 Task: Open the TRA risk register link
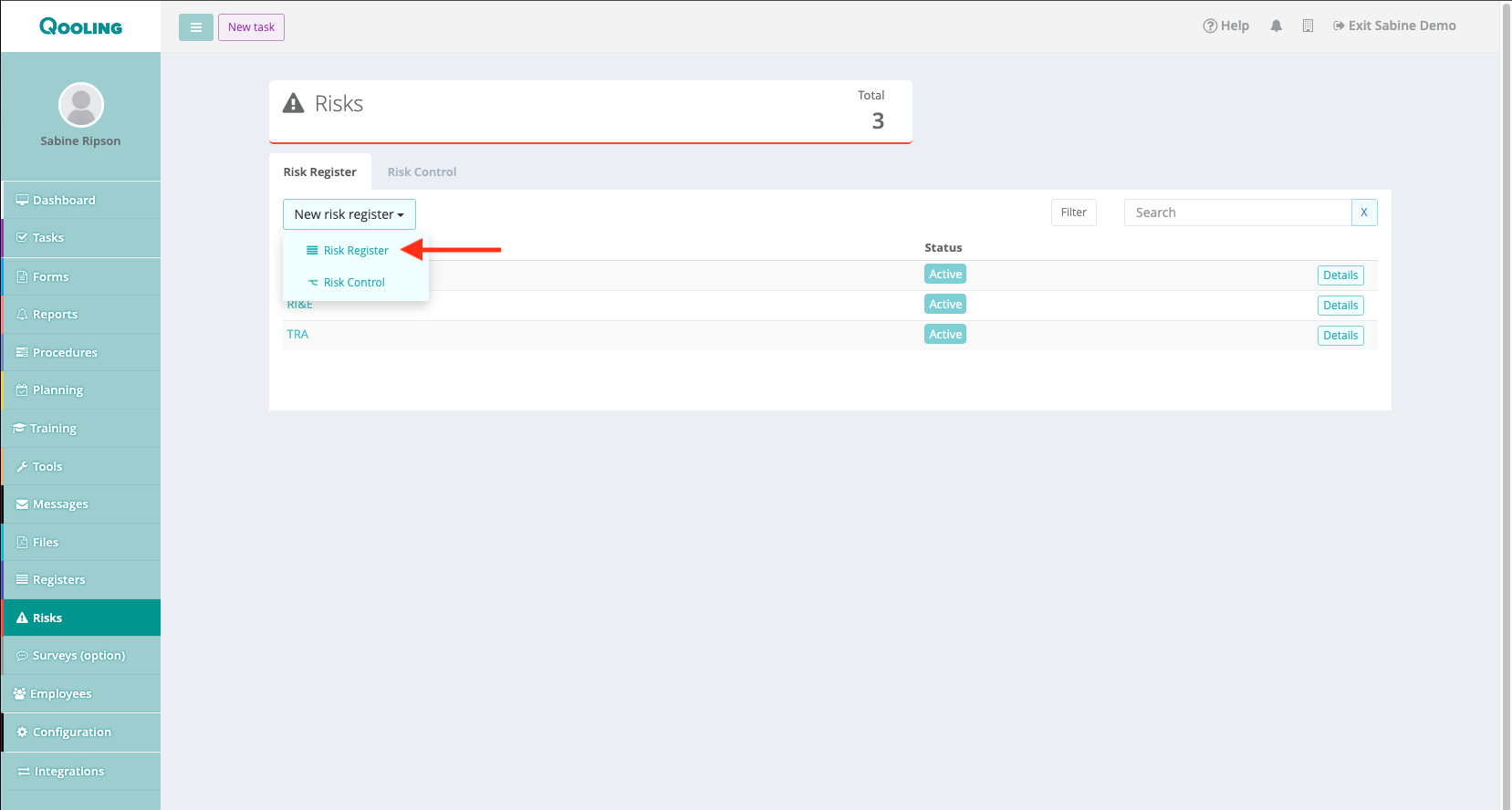(297, 335)
